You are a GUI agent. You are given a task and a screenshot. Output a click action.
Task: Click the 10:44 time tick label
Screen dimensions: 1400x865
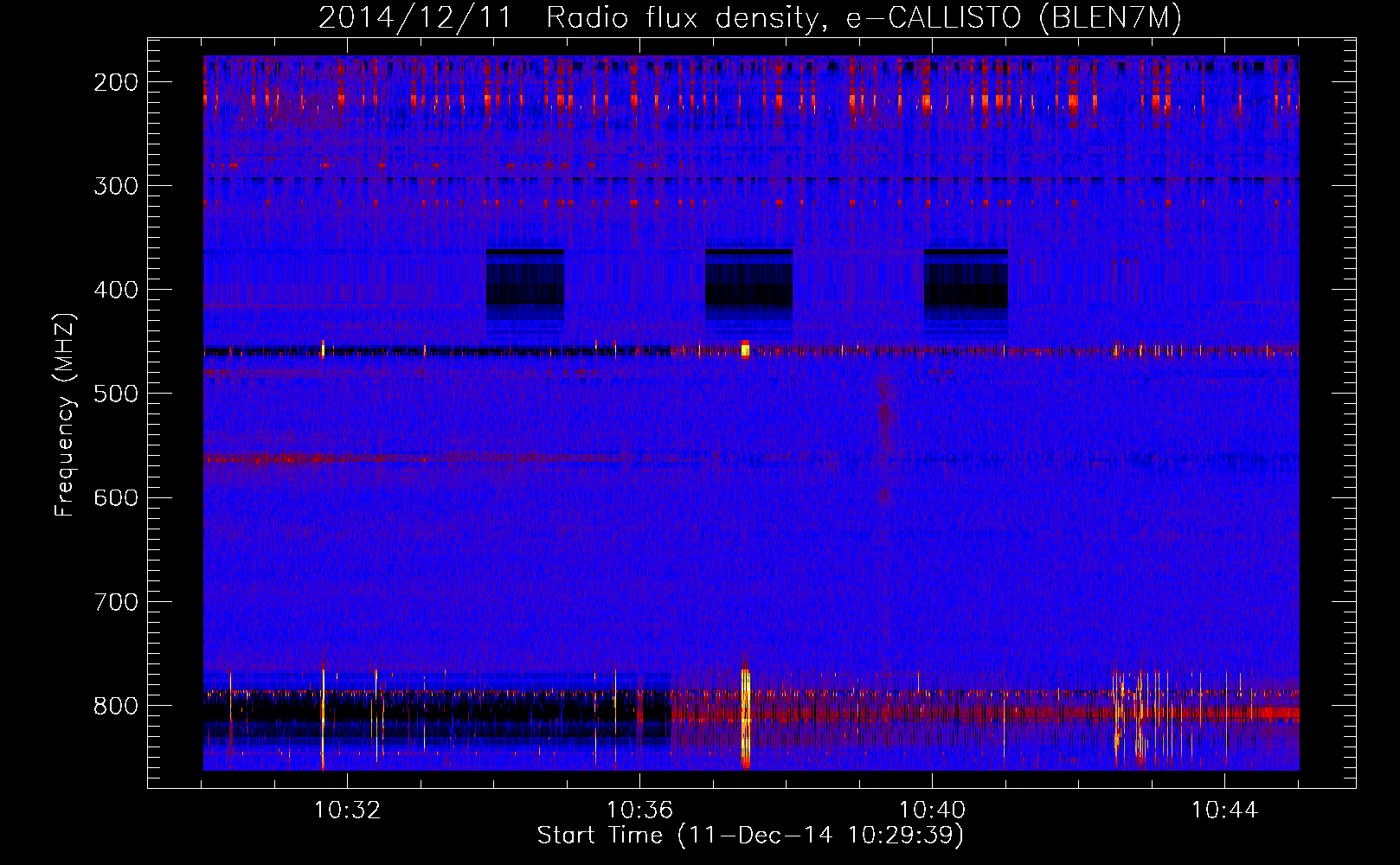[x=1224, y=811]
